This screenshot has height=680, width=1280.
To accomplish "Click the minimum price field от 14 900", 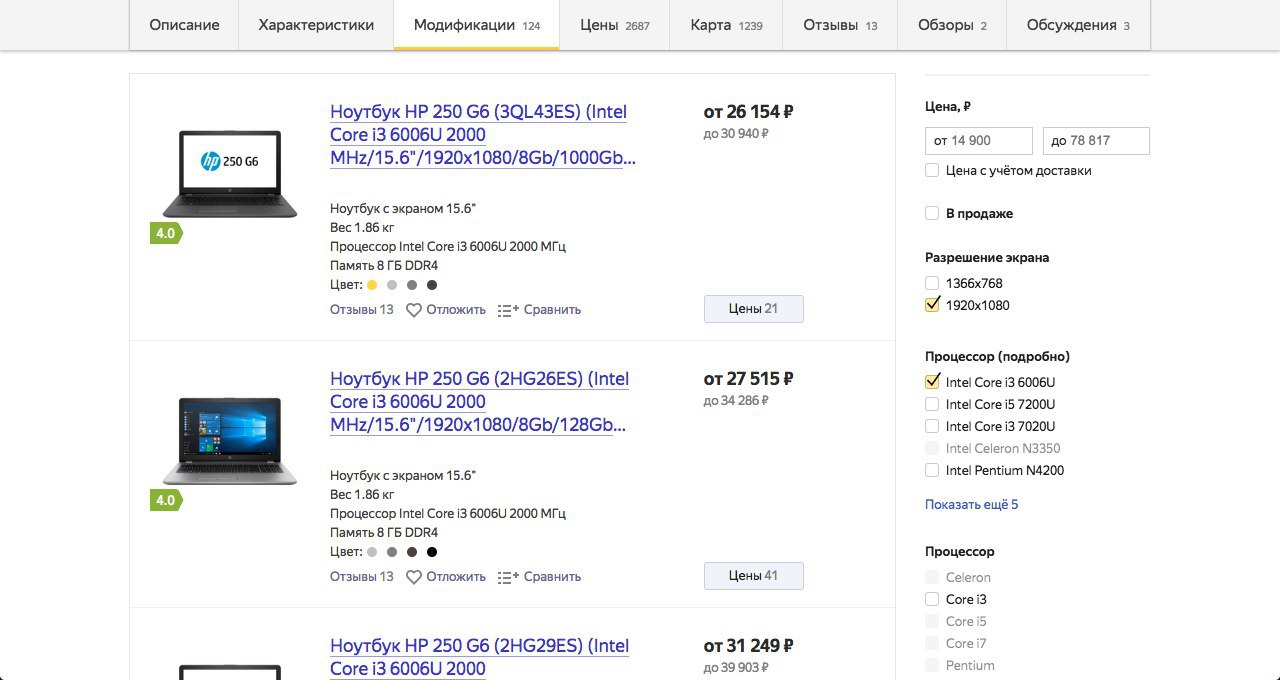I will click(x=979, y=141).
